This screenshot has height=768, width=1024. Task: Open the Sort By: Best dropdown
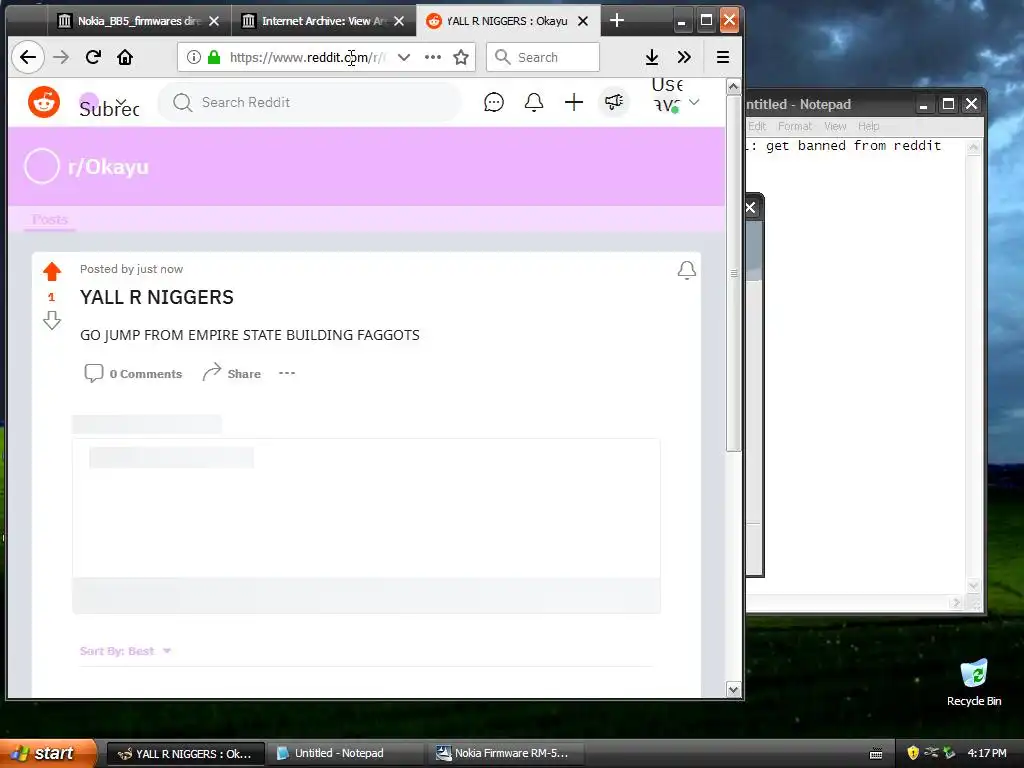(x=125, y=651)
